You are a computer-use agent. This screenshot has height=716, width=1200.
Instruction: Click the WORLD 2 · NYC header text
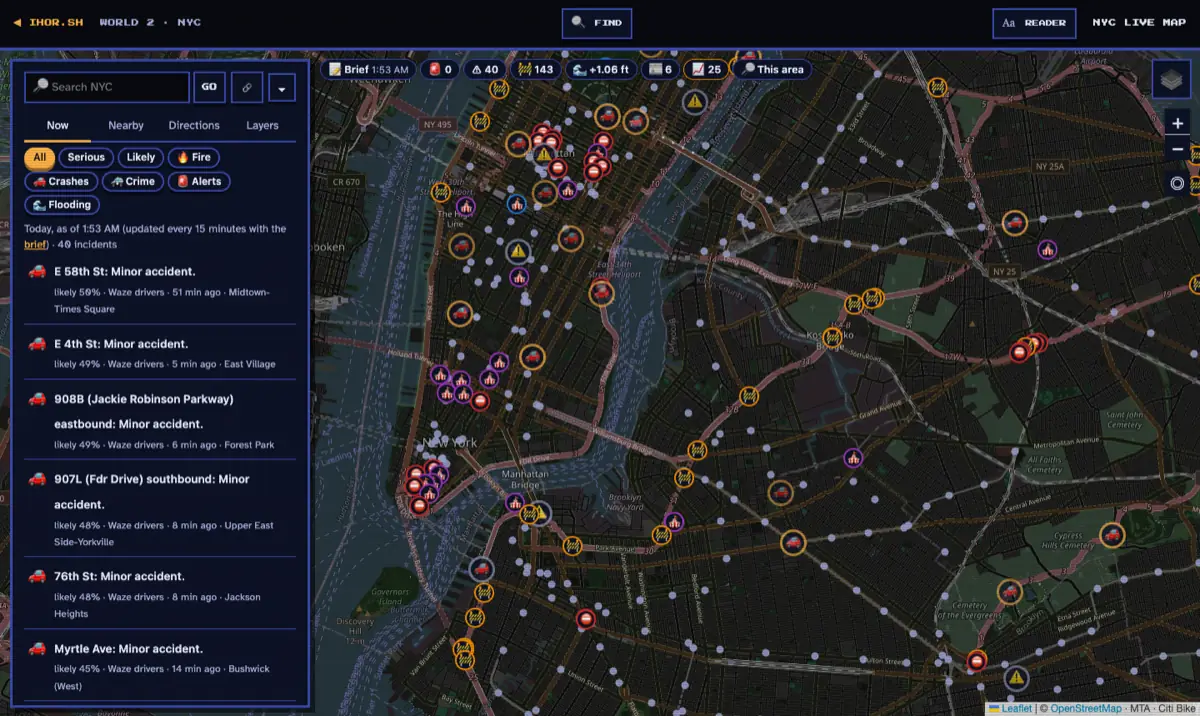[x=150, y=22]
